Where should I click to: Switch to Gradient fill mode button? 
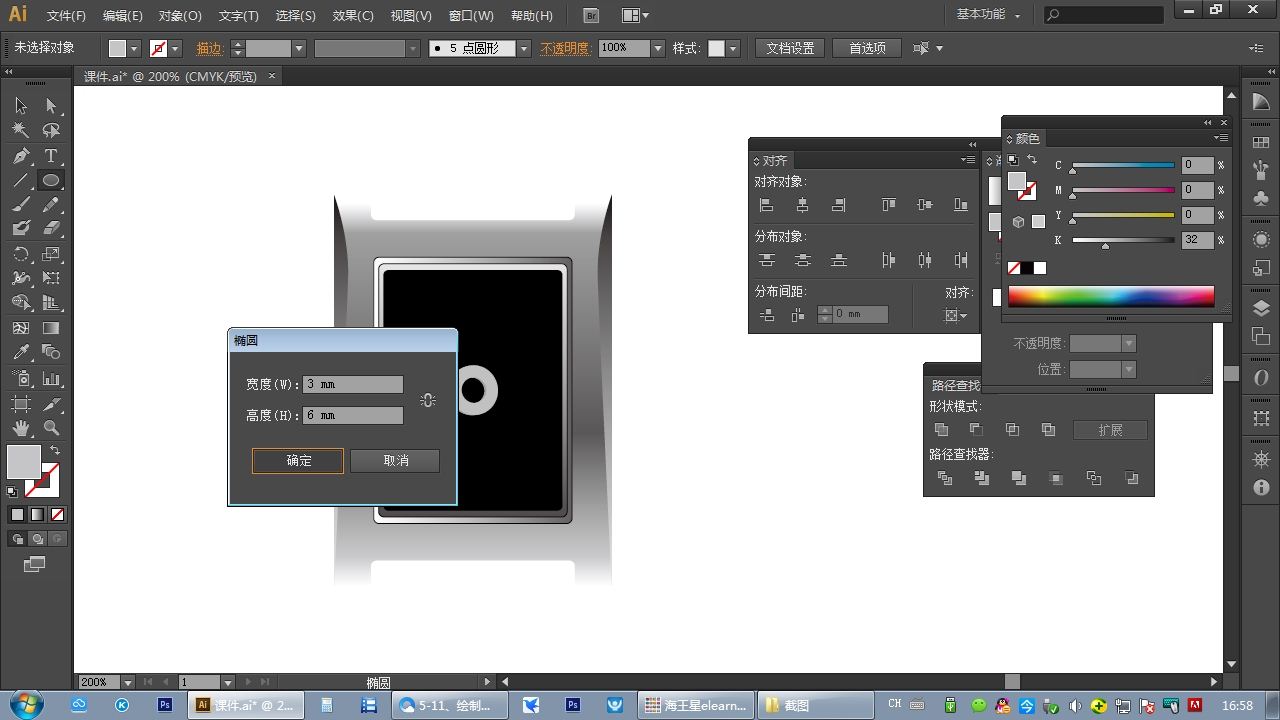coord(37,515)
